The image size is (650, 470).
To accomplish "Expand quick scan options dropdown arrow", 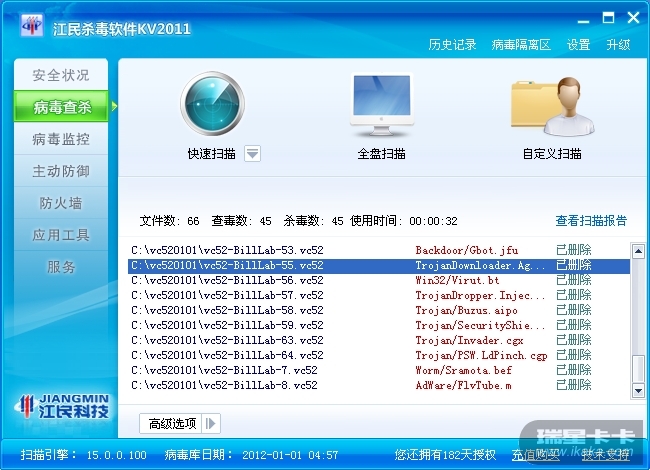I will tap(252, 154).
